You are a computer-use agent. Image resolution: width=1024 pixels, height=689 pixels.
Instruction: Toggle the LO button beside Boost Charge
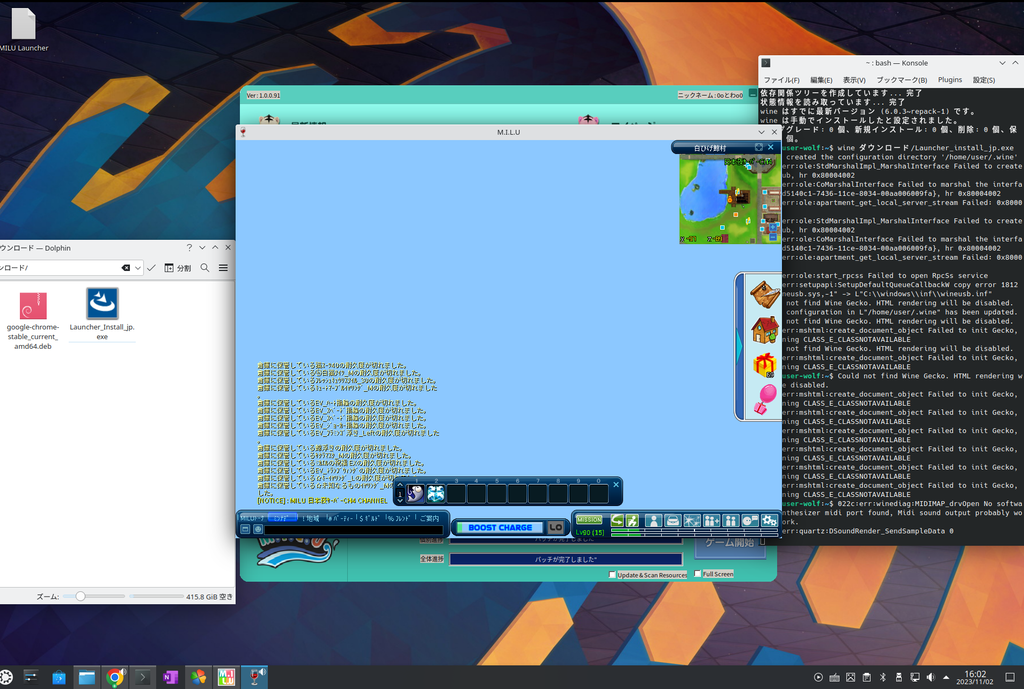pos(556,527)
